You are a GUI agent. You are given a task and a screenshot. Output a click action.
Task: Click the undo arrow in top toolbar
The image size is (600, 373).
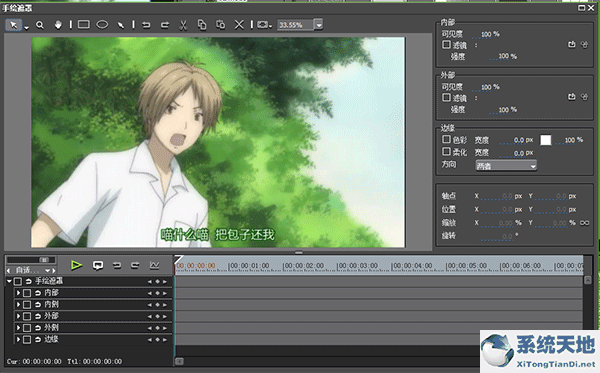pos(146,25)
